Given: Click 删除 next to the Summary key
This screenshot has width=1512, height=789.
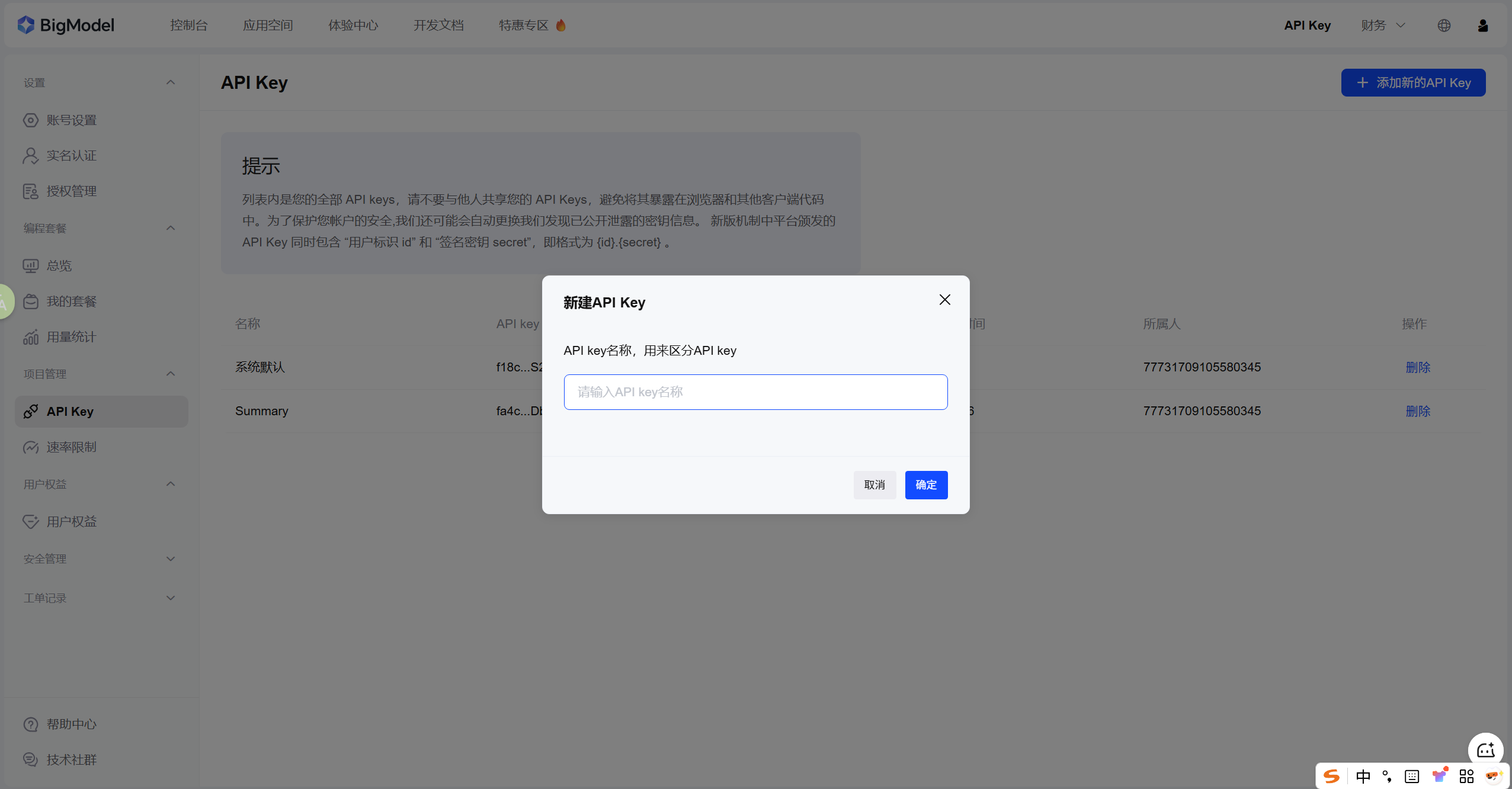Looking at the screenshot, I should click(x=1418, y=410).
